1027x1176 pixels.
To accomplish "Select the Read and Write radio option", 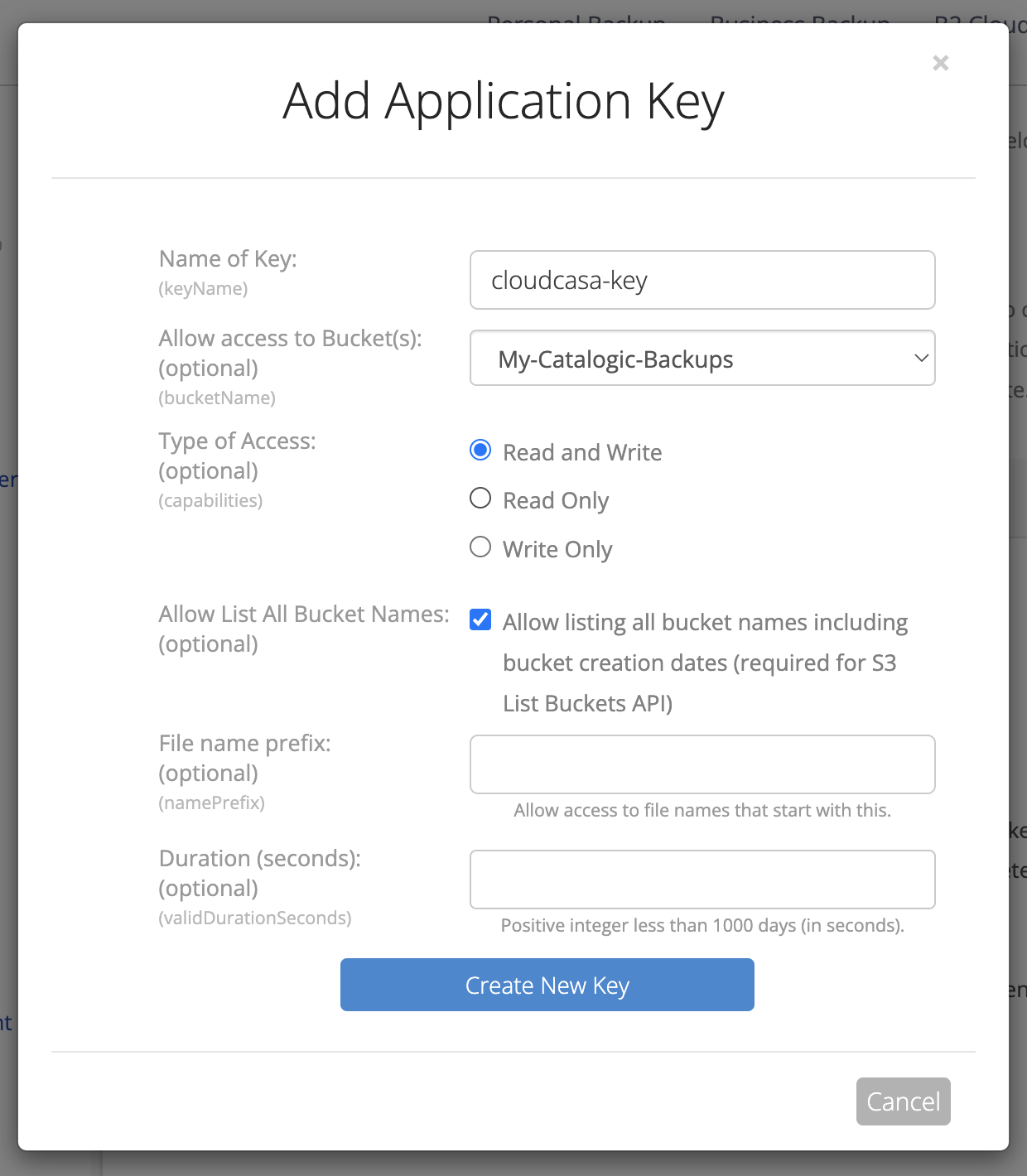I will tap(480, 450).
